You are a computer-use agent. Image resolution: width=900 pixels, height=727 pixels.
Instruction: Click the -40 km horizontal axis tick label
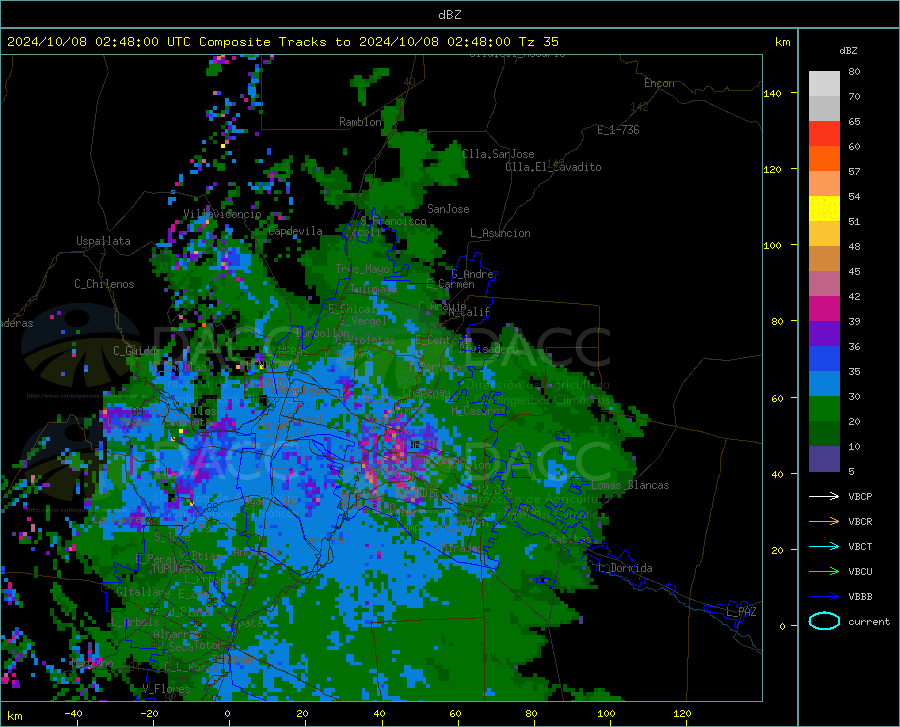pyautogui.click(x=73, y=713)
